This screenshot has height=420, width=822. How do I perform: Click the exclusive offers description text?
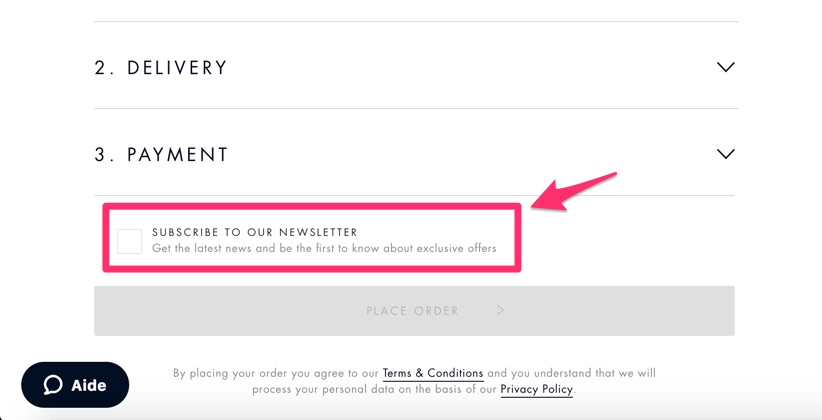(x=324, y=248)
